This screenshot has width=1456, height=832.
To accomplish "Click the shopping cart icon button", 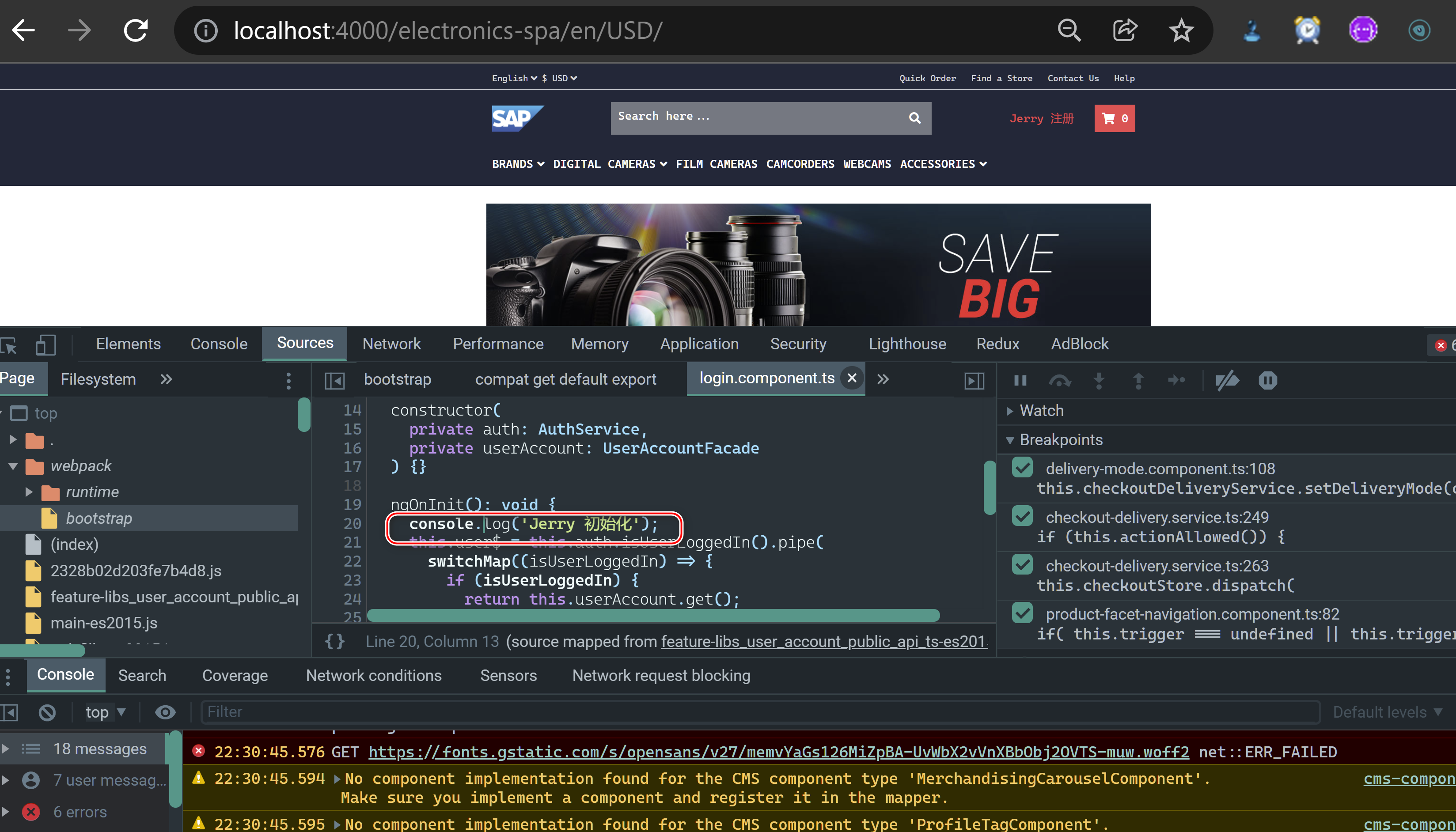I will point(1114,118).
